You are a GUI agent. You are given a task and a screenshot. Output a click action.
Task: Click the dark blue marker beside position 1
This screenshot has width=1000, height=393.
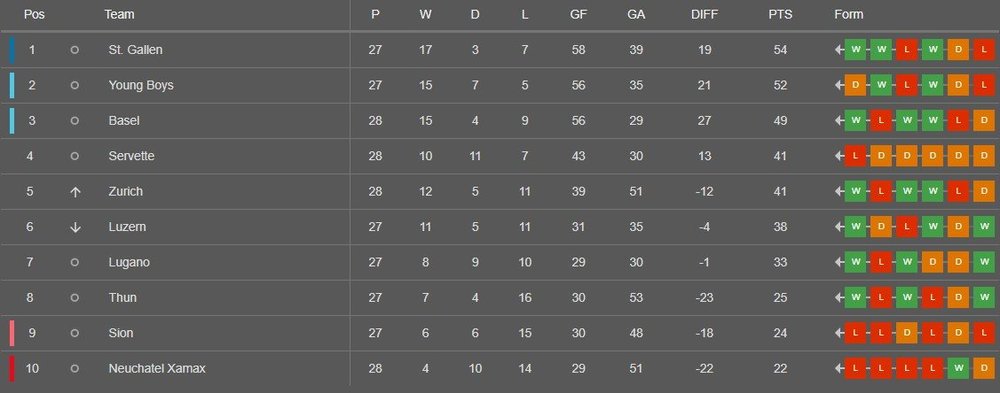click(x=12, y=50)
